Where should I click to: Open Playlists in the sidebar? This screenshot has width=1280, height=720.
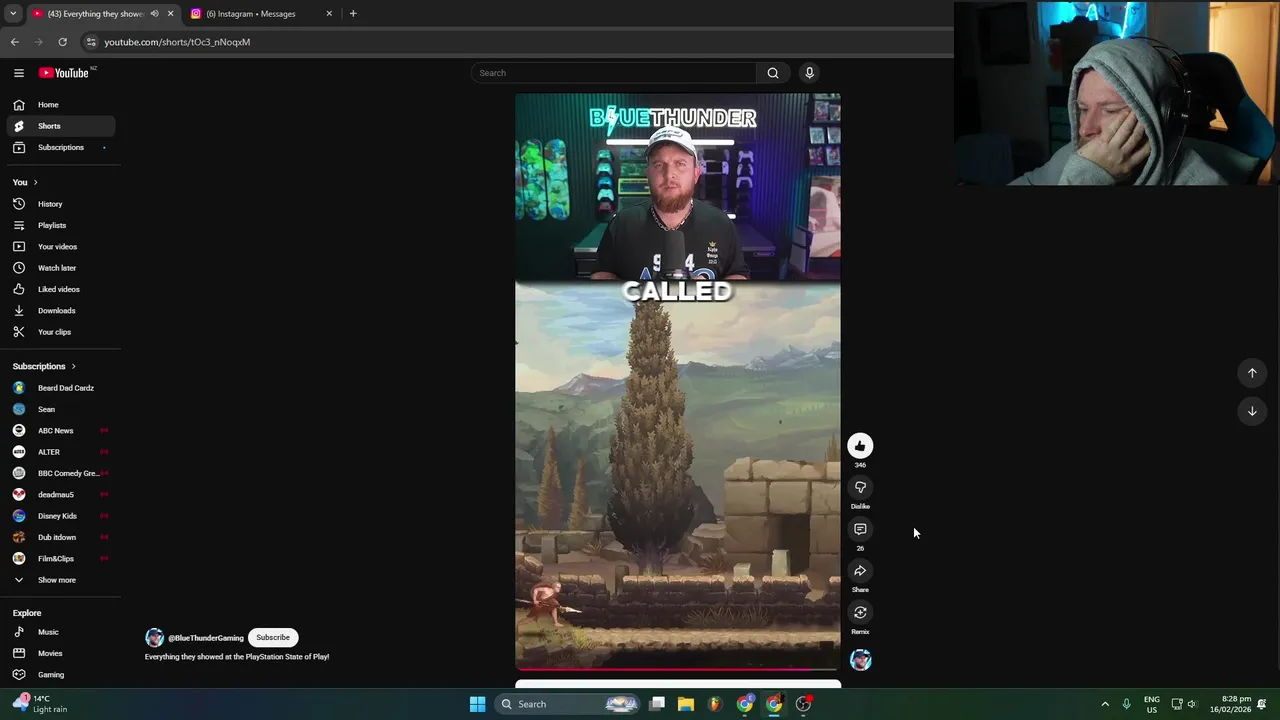pos(60,225)
